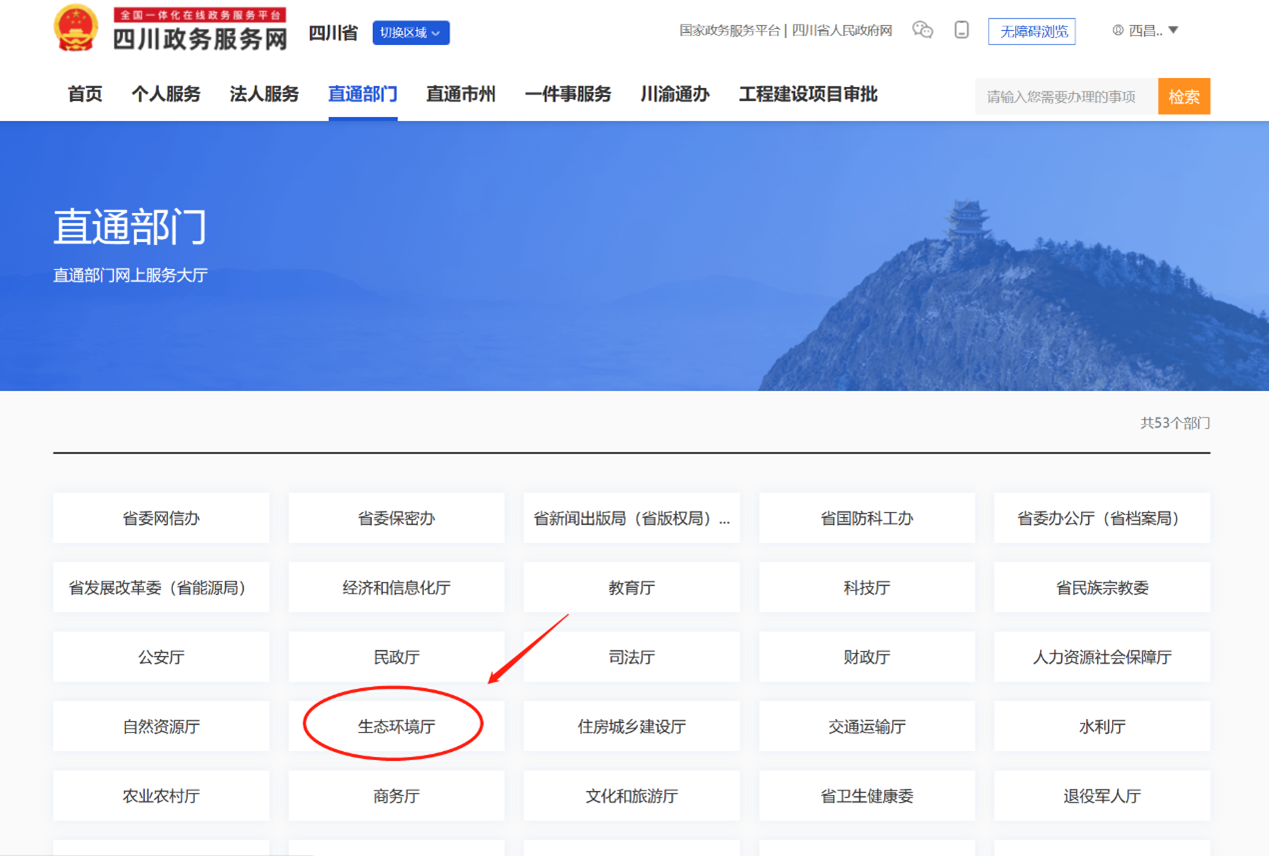Image resolution: width=1269 pixels, height=856 pixels.
Task: Expand the 西昌 account dropdown arrow
Action: click(x=1172, y=30)
